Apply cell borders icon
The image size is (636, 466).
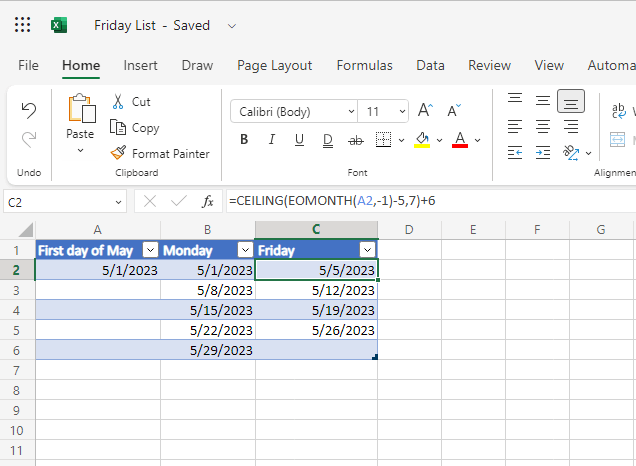click(383, 140)
